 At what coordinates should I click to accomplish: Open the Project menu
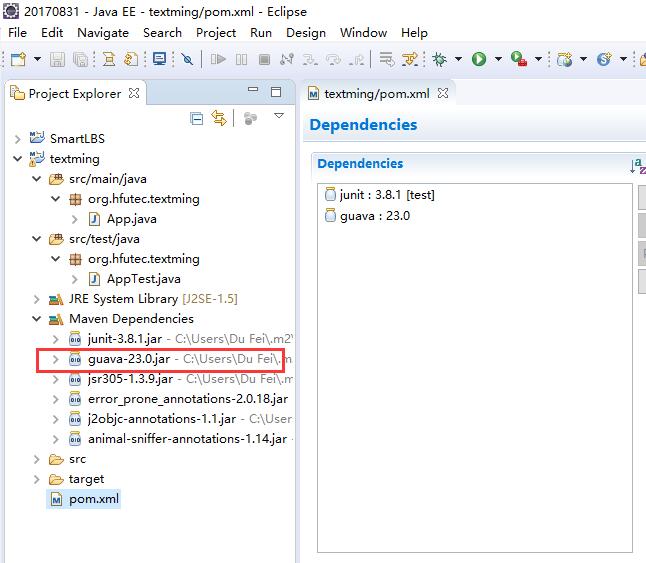point(216,33)
